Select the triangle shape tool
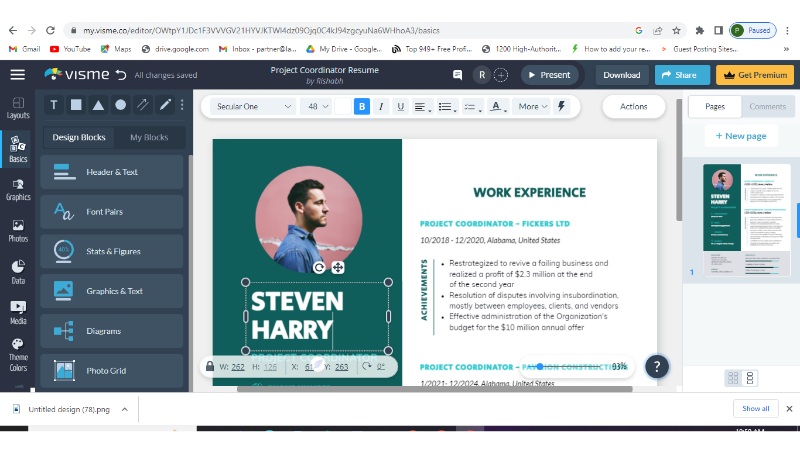Screen dimensions: 800x449 pos(98,105)
